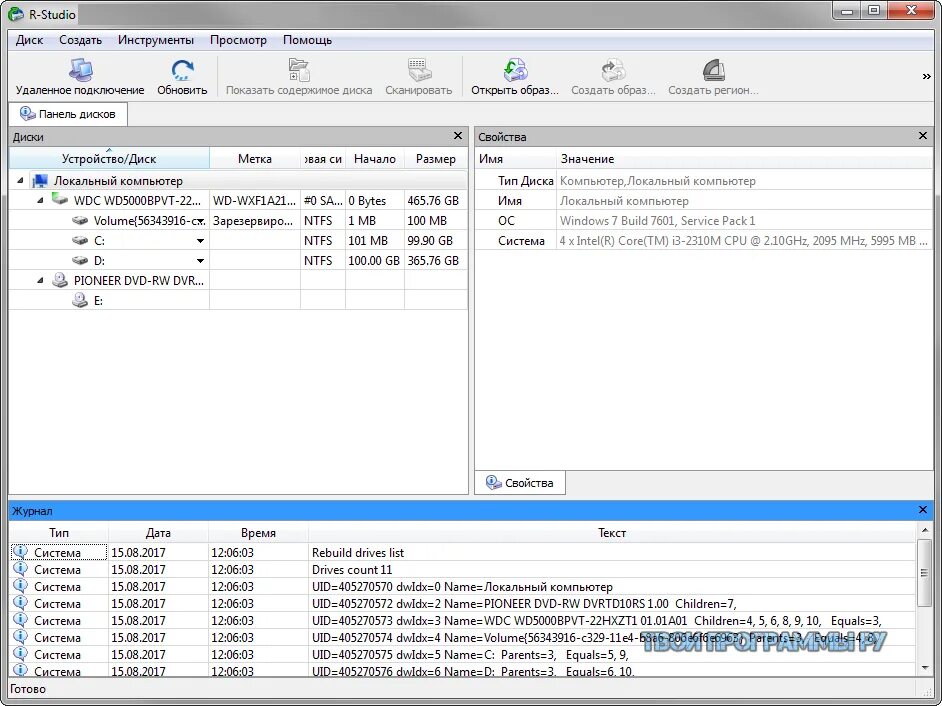942x706 pixels.
Task: Collapse the WDC WD5000BPVT drive node
Action: tap(40, 200)
